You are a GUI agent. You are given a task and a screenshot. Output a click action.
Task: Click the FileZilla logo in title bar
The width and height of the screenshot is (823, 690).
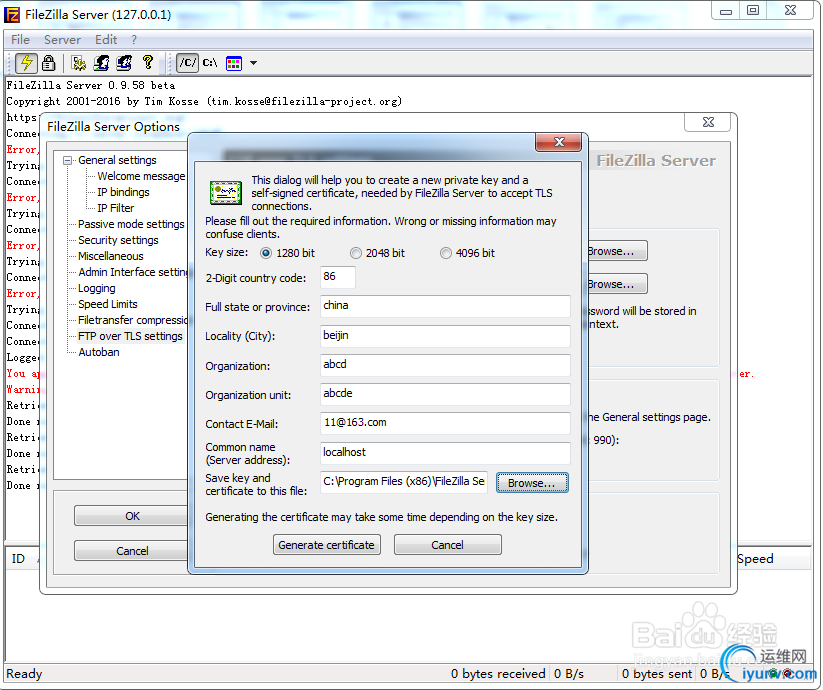[x=12, y=14]
